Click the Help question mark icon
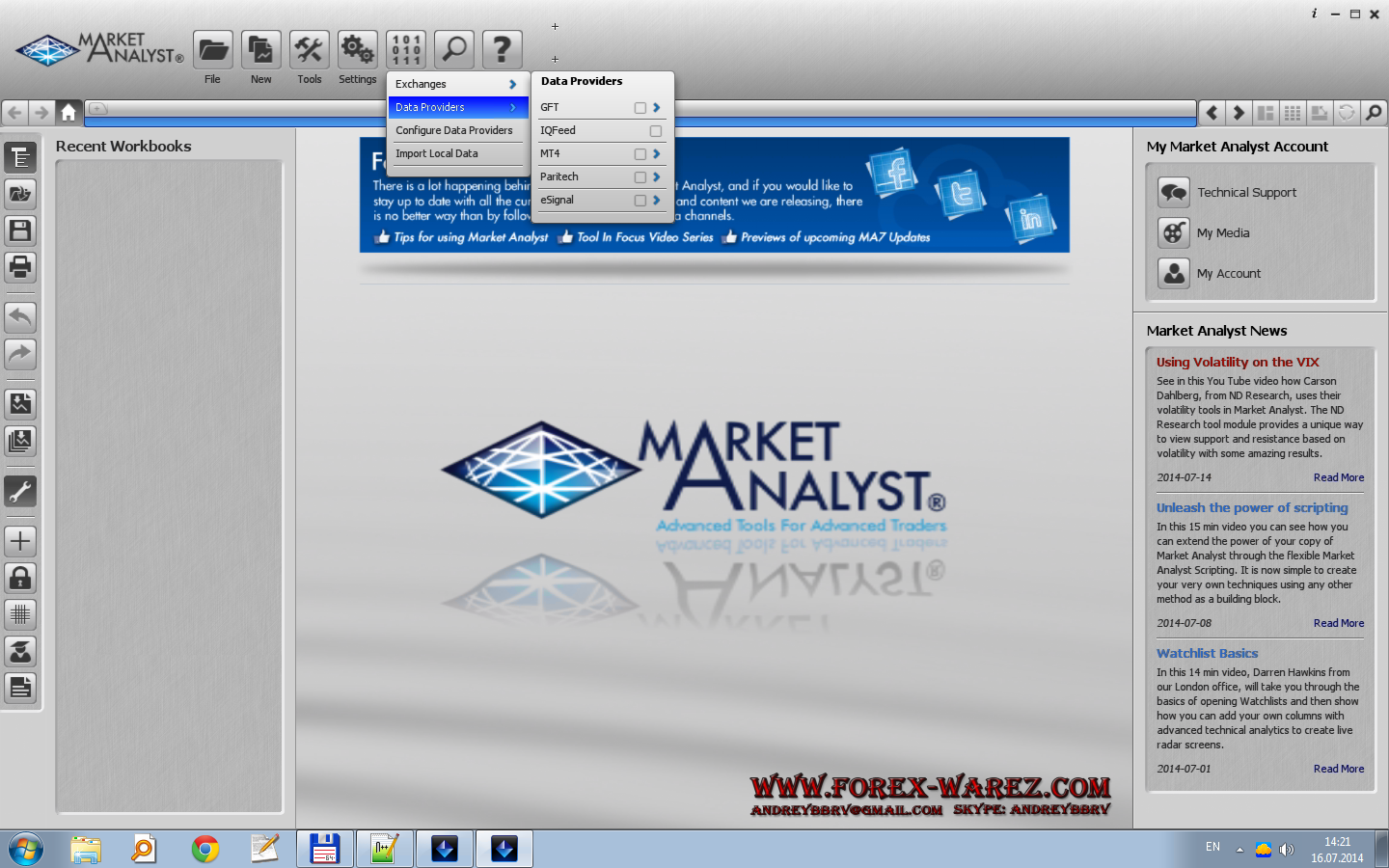Viewport: 1389px width, 868px height. [502, 50]
